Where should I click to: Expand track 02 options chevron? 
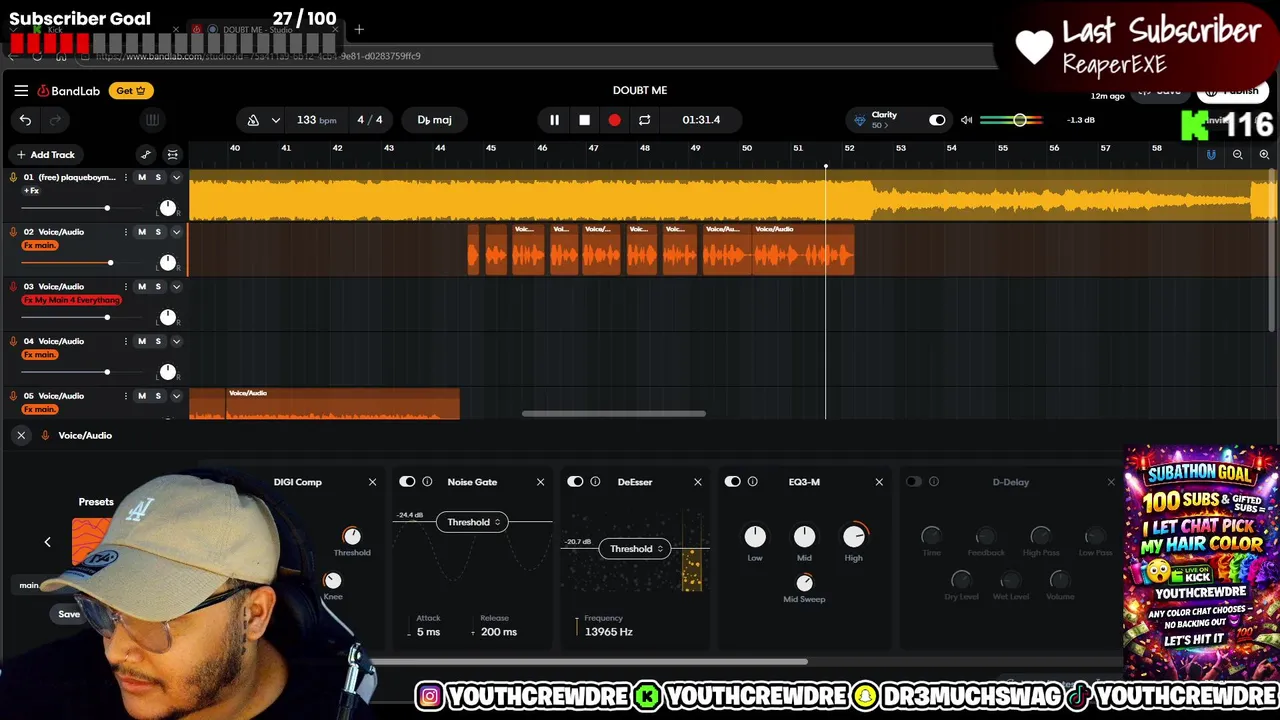click(176, 232)
